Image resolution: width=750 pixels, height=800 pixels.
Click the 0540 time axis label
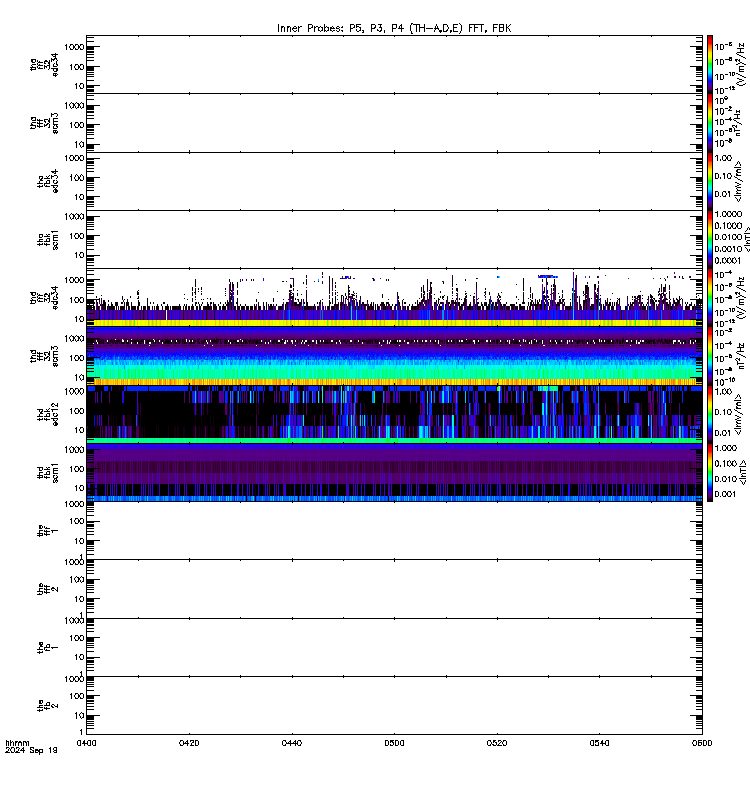point(599,743)
